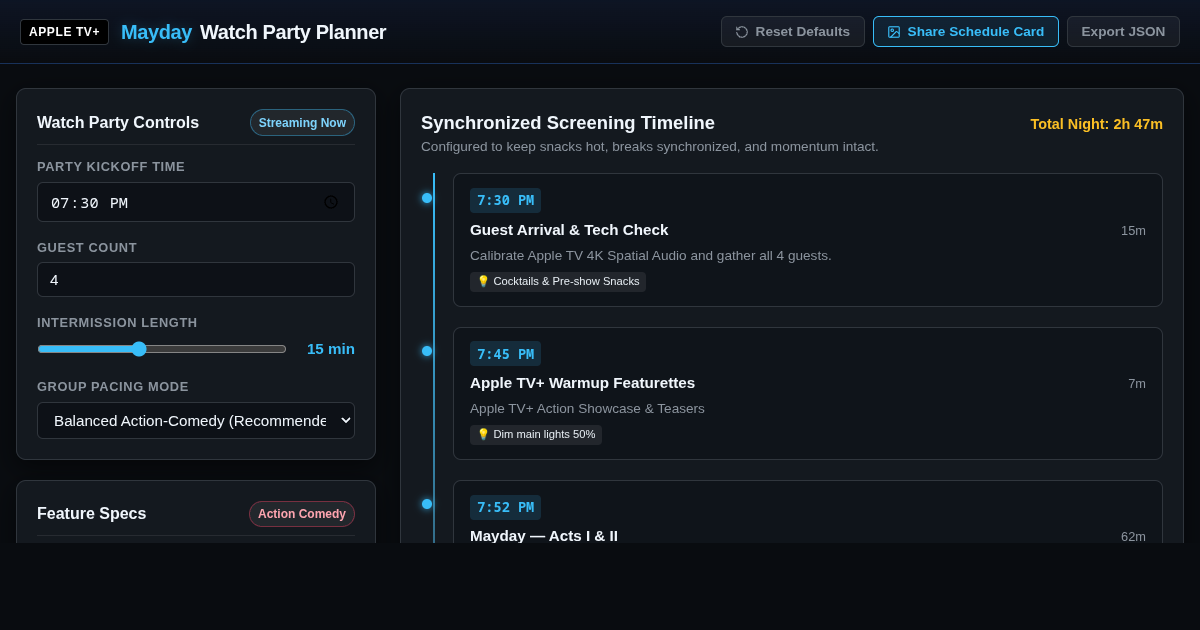
Task: Click the 7:45 PM timeline marker dot
Action: click(x=427, y=351)
